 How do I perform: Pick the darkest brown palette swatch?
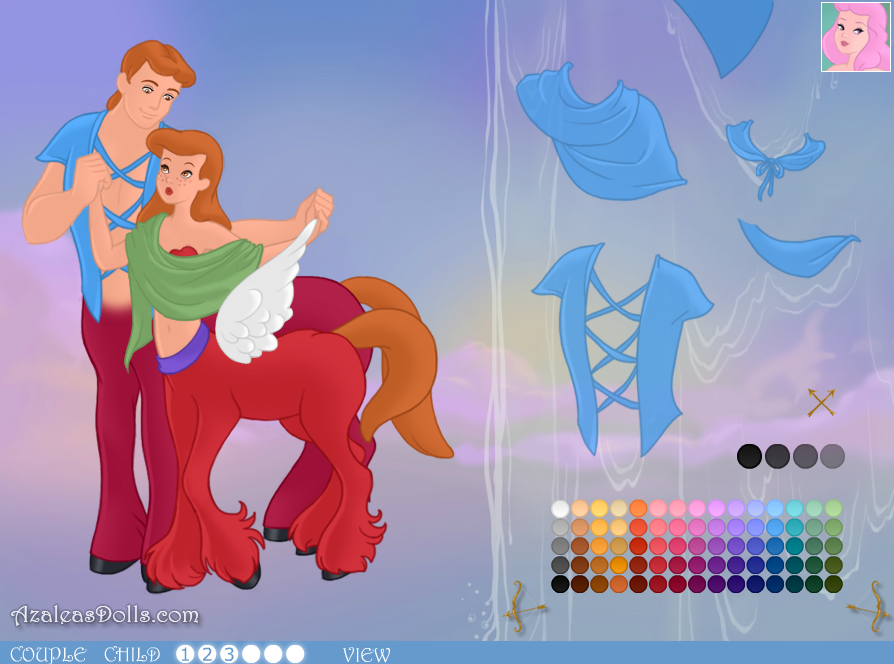coord(580,584)
